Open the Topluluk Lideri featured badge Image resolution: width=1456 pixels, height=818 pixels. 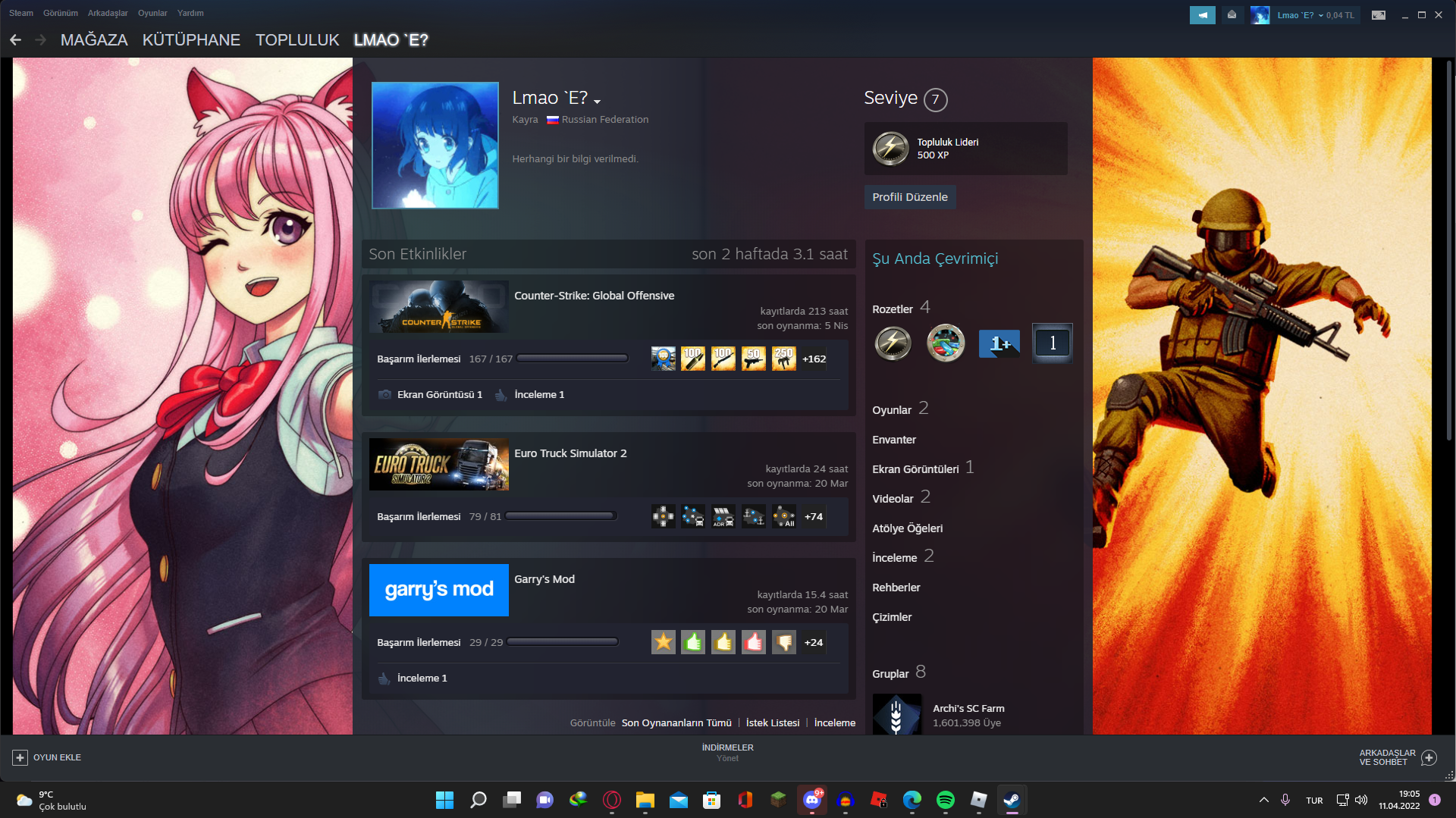tap(965, 149)
